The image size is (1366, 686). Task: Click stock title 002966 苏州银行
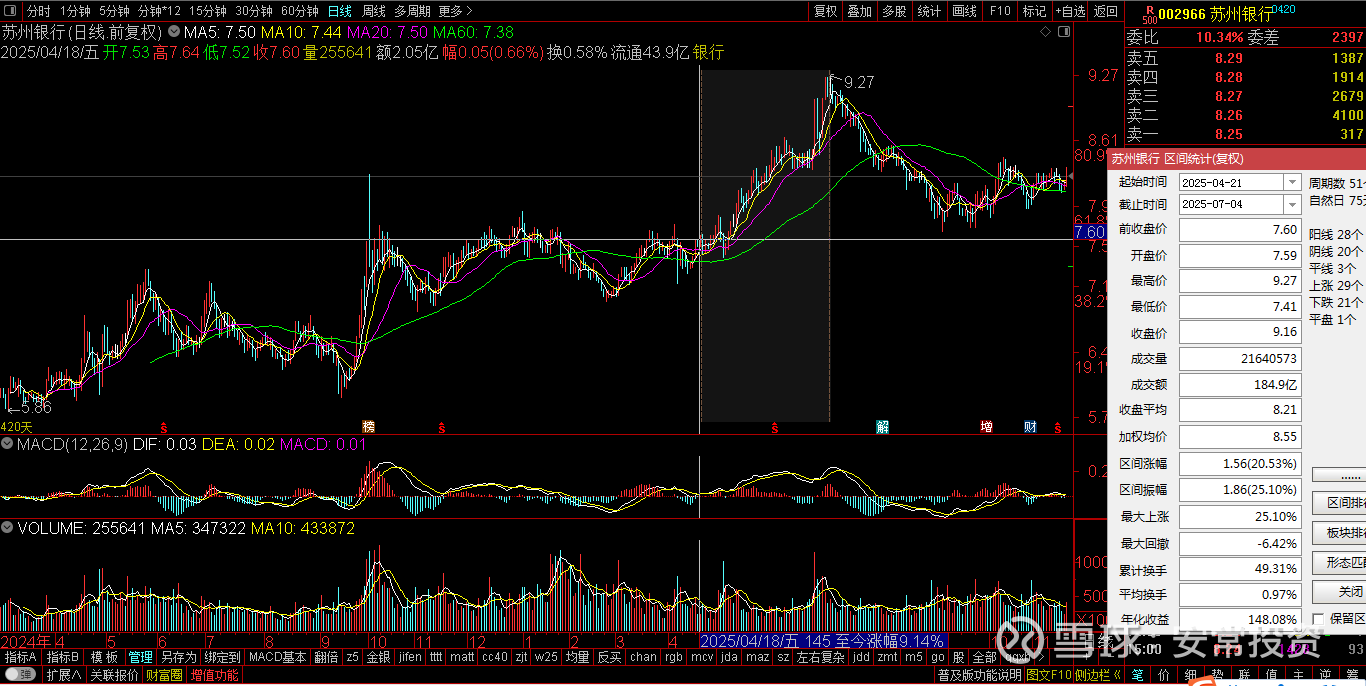[x=1215, y=14]
